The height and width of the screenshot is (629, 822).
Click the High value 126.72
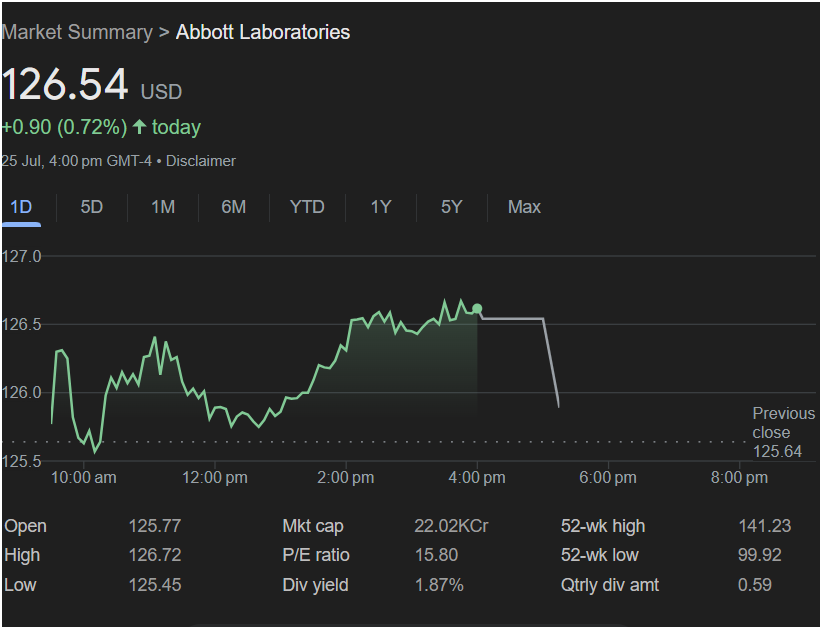click(x=155, y=555)
